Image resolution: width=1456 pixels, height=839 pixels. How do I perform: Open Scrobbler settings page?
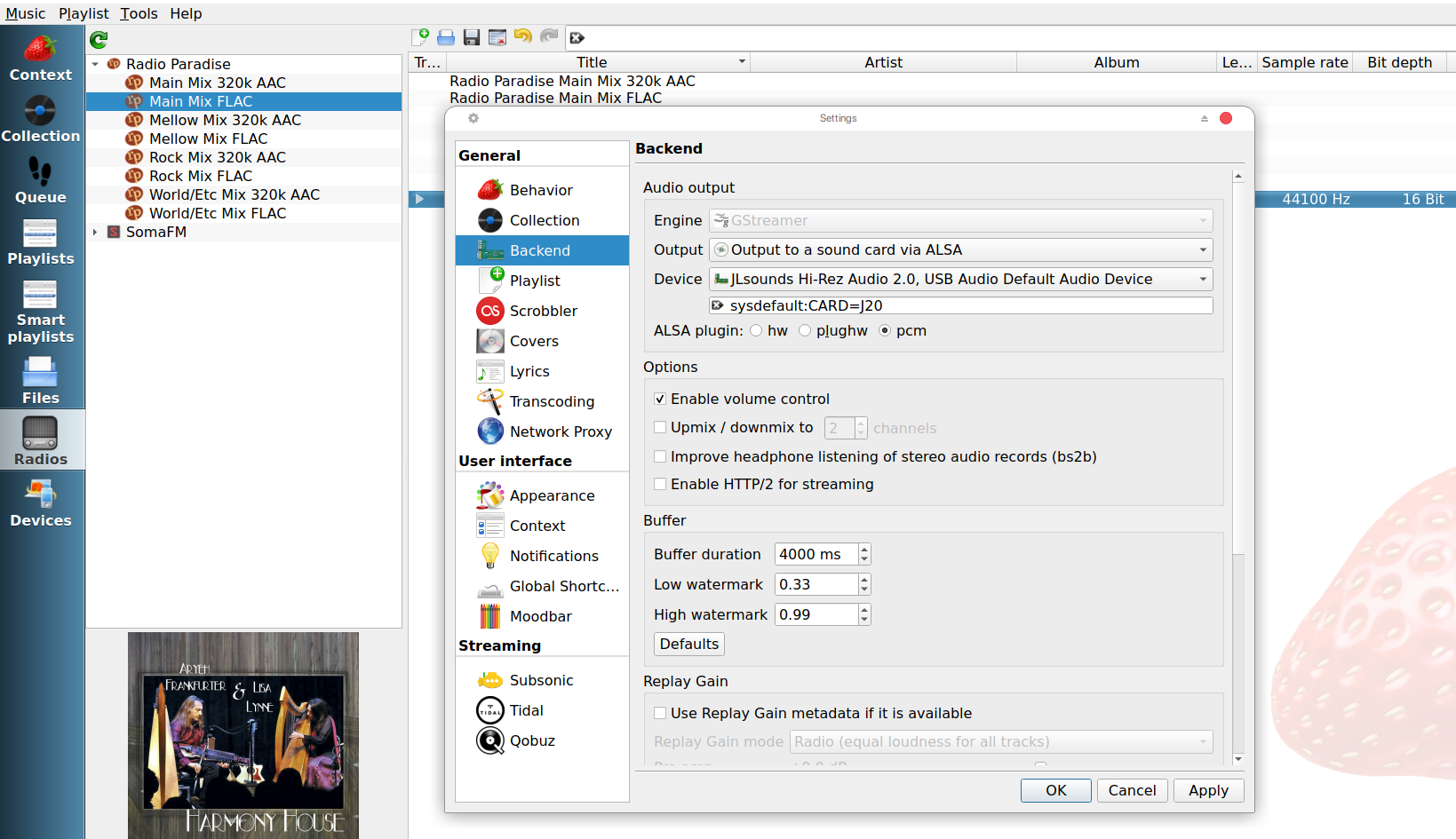tap(542, 311)
